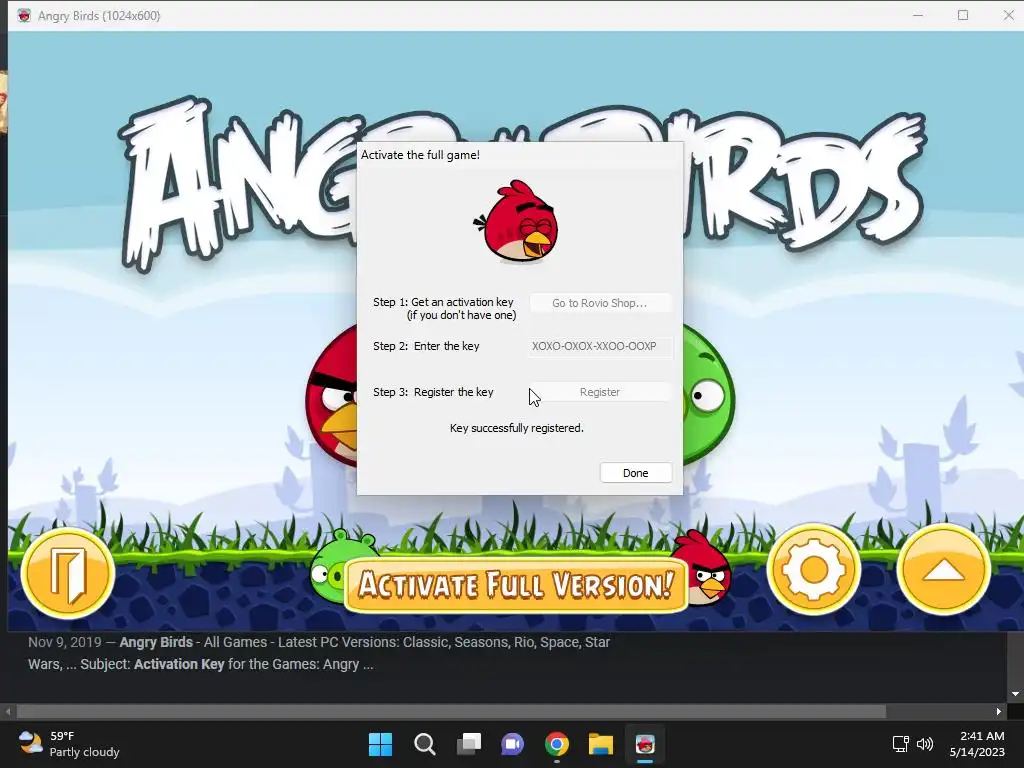The height and width of the screenshot is (768, 1024).
Task: Launch the Chat app from taskbar
Action: pyautogui.click(x=513, y=744)
